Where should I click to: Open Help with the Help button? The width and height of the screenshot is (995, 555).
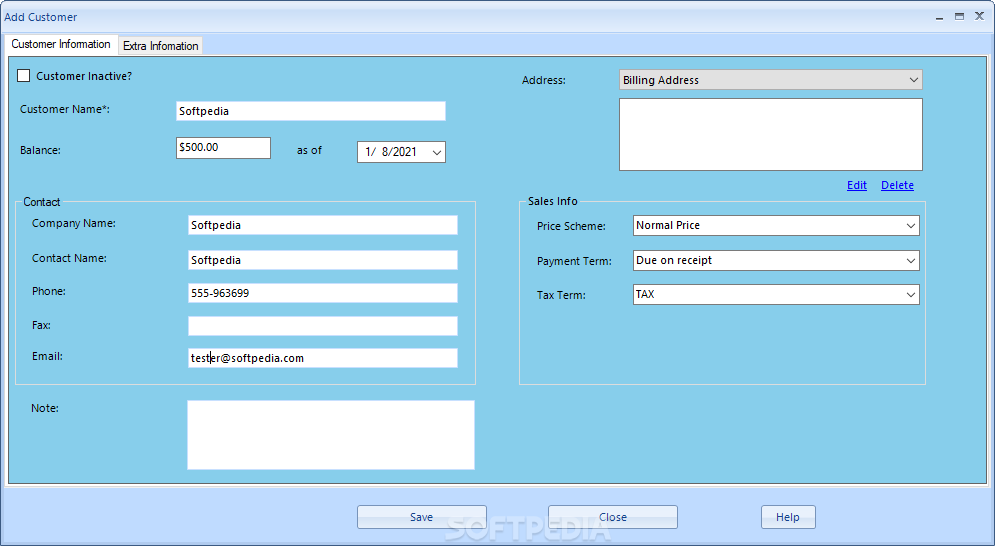coord(788,517)
